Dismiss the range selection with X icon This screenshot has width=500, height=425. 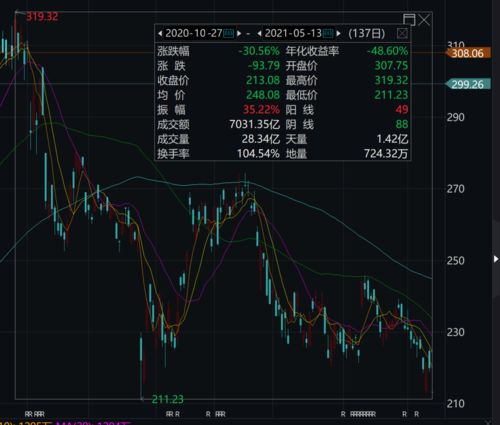coord(424,20)
